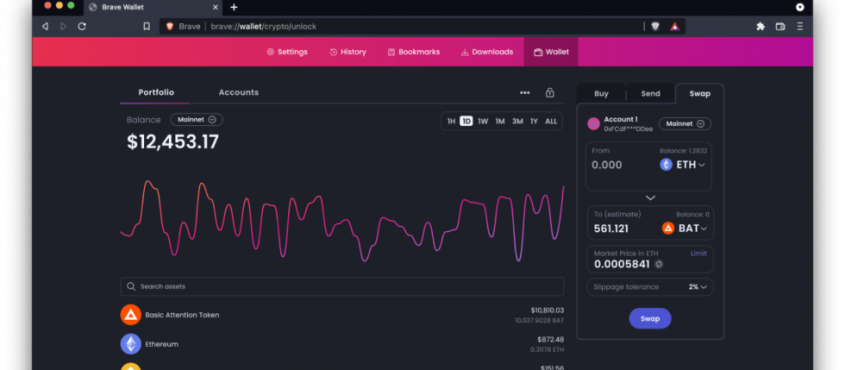Open History in the top navigation
This screenshot has height=370, width=845.
(348, 52)
